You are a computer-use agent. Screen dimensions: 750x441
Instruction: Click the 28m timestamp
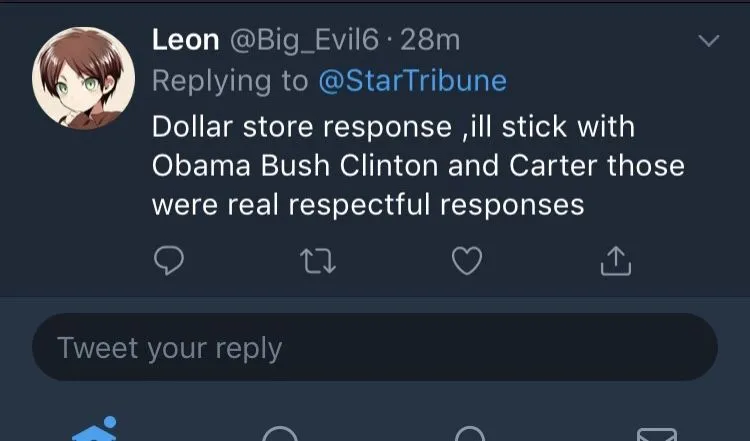(429, 40)
